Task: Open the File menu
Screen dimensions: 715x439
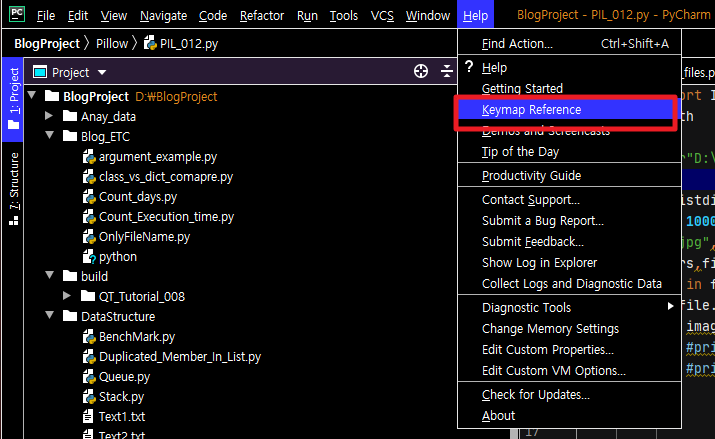Action: [46, 15]
